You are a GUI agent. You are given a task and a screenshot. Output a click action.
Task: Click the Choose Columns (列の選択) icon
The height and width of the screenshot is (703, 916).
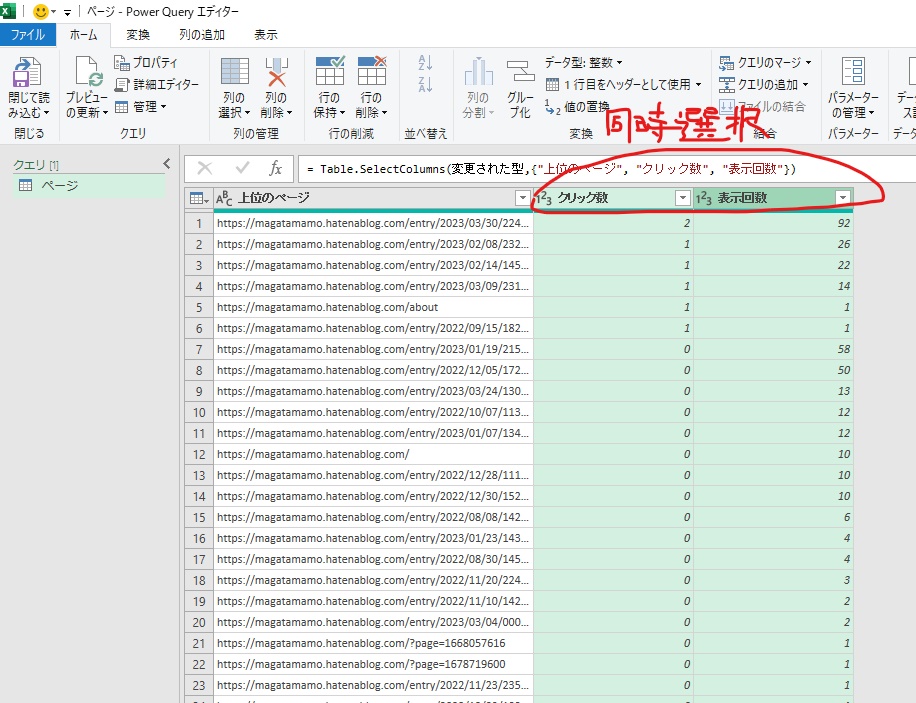click(235, 71)
